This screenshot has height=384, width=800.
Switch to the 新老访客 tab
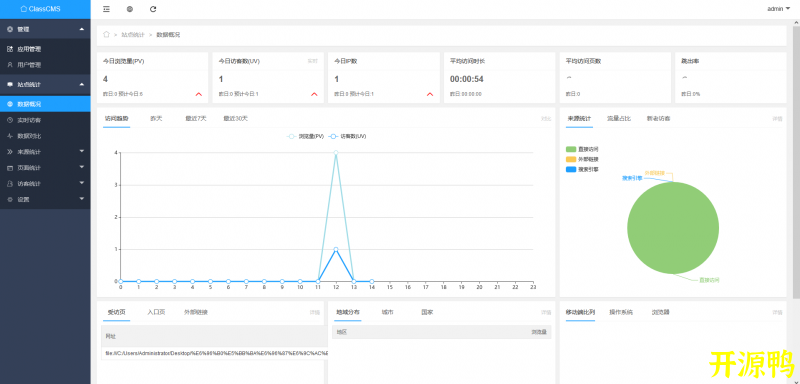(x=658, y=118)
